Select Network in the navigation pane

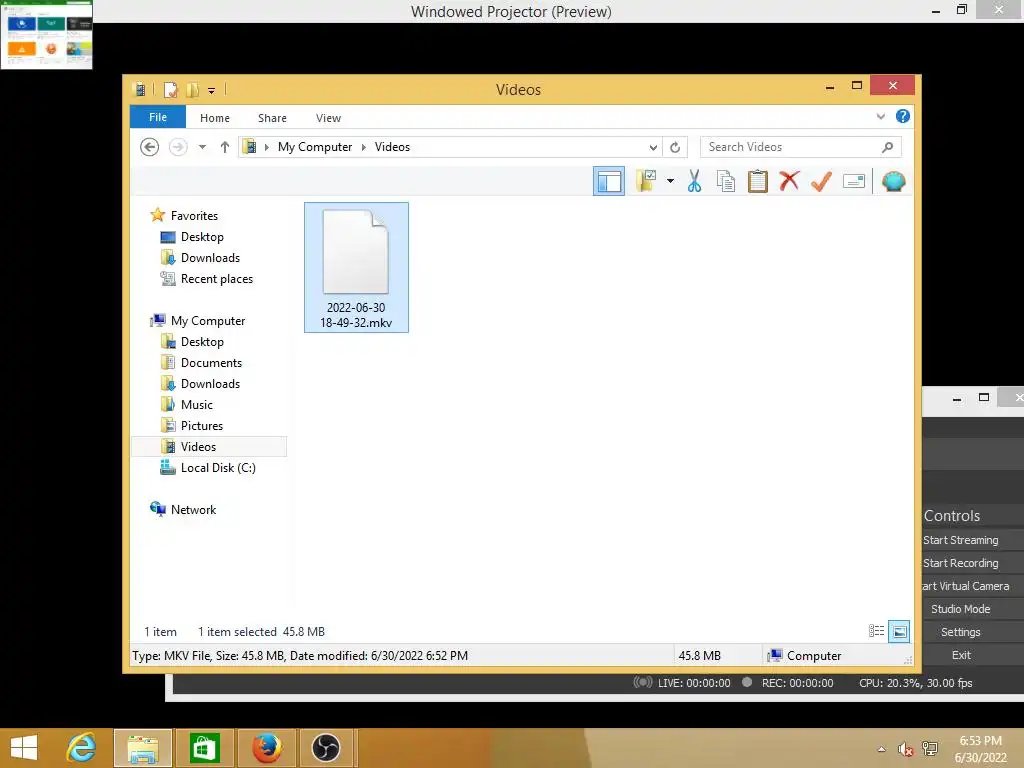pyautogui.click(x=193, y=509)
